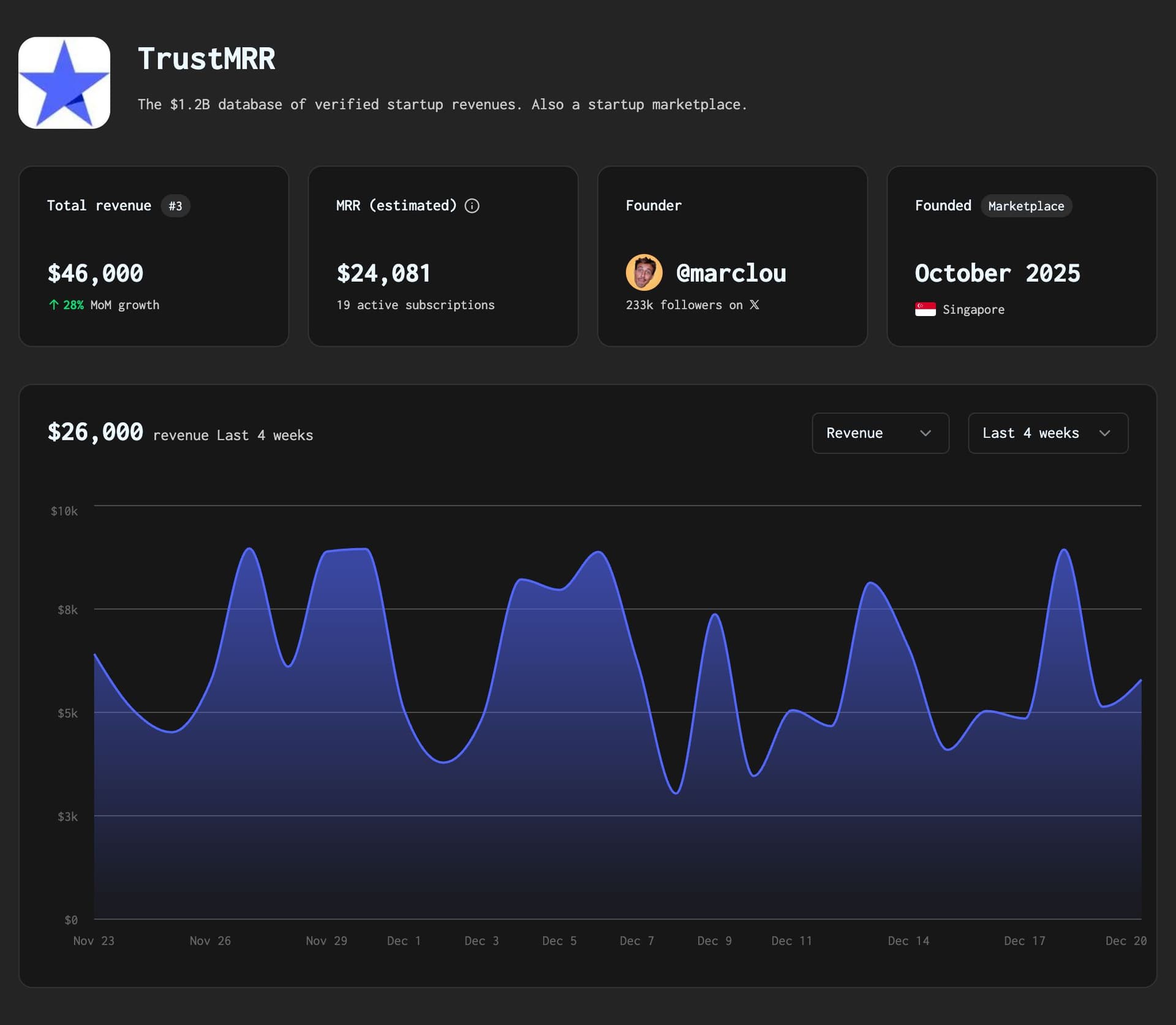Click the X (Twitter) icon after followers count
The image size is (1176, 1025).
coord(754,304)
